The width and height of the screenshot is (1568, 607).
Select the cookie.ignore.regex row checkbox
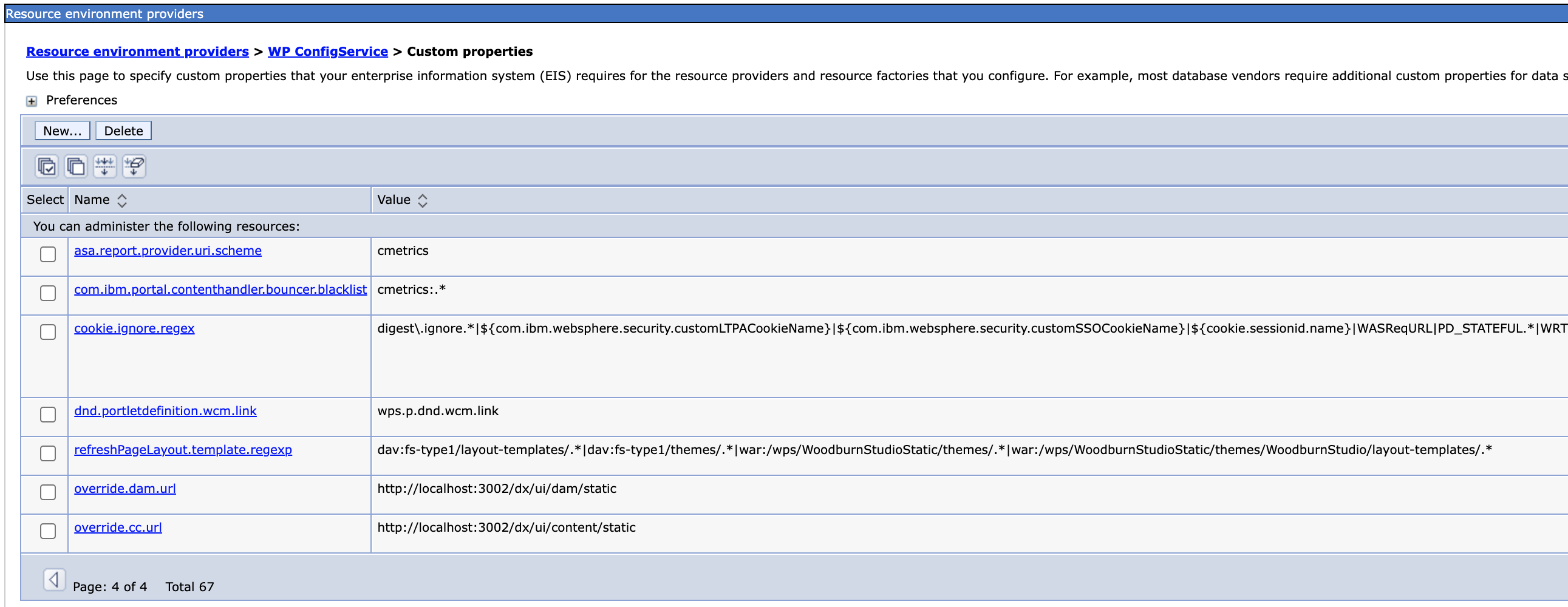pyautogui.click(x=48, y=332)
